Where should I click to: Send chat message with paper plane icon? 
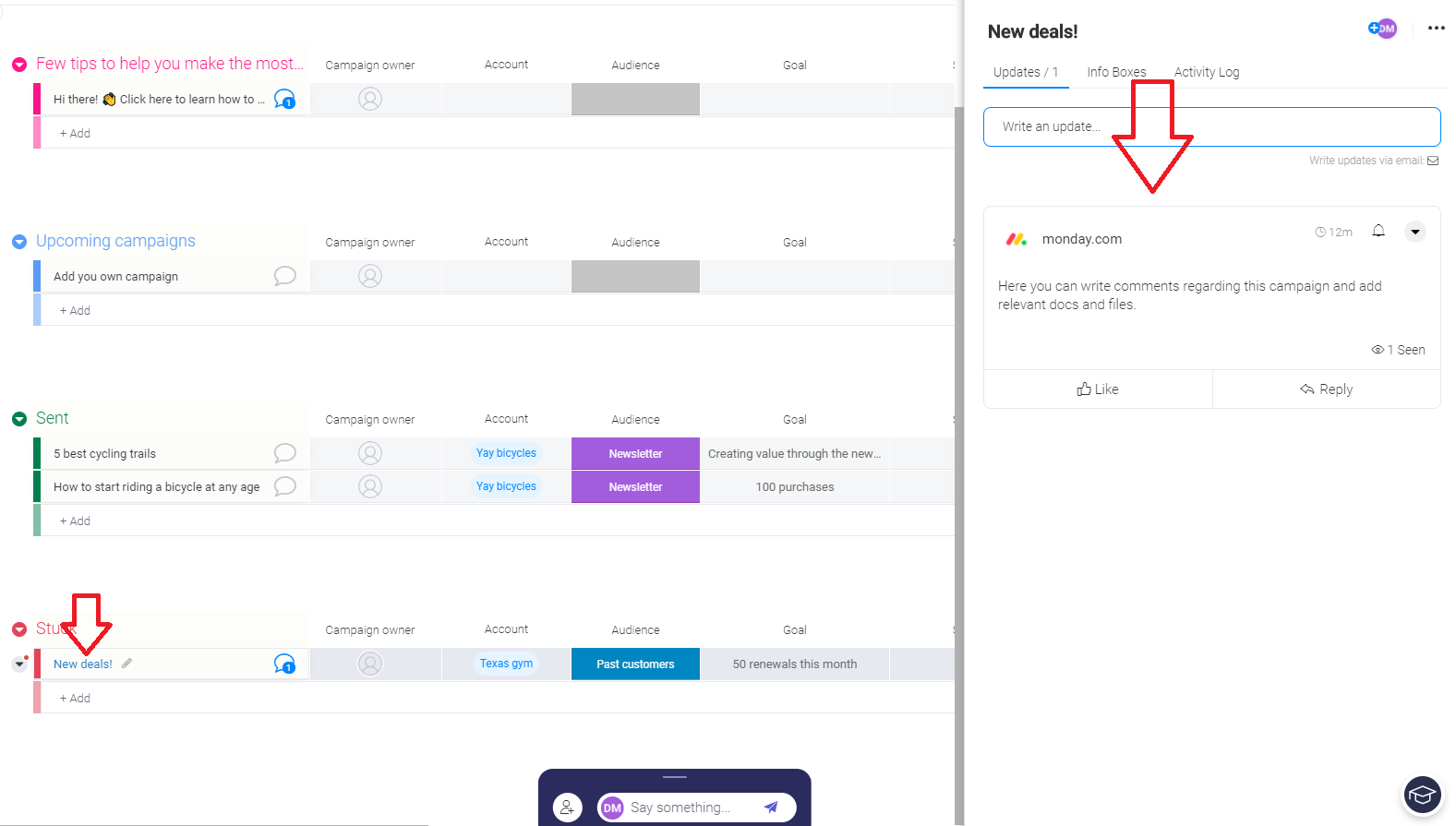[771, 808]
